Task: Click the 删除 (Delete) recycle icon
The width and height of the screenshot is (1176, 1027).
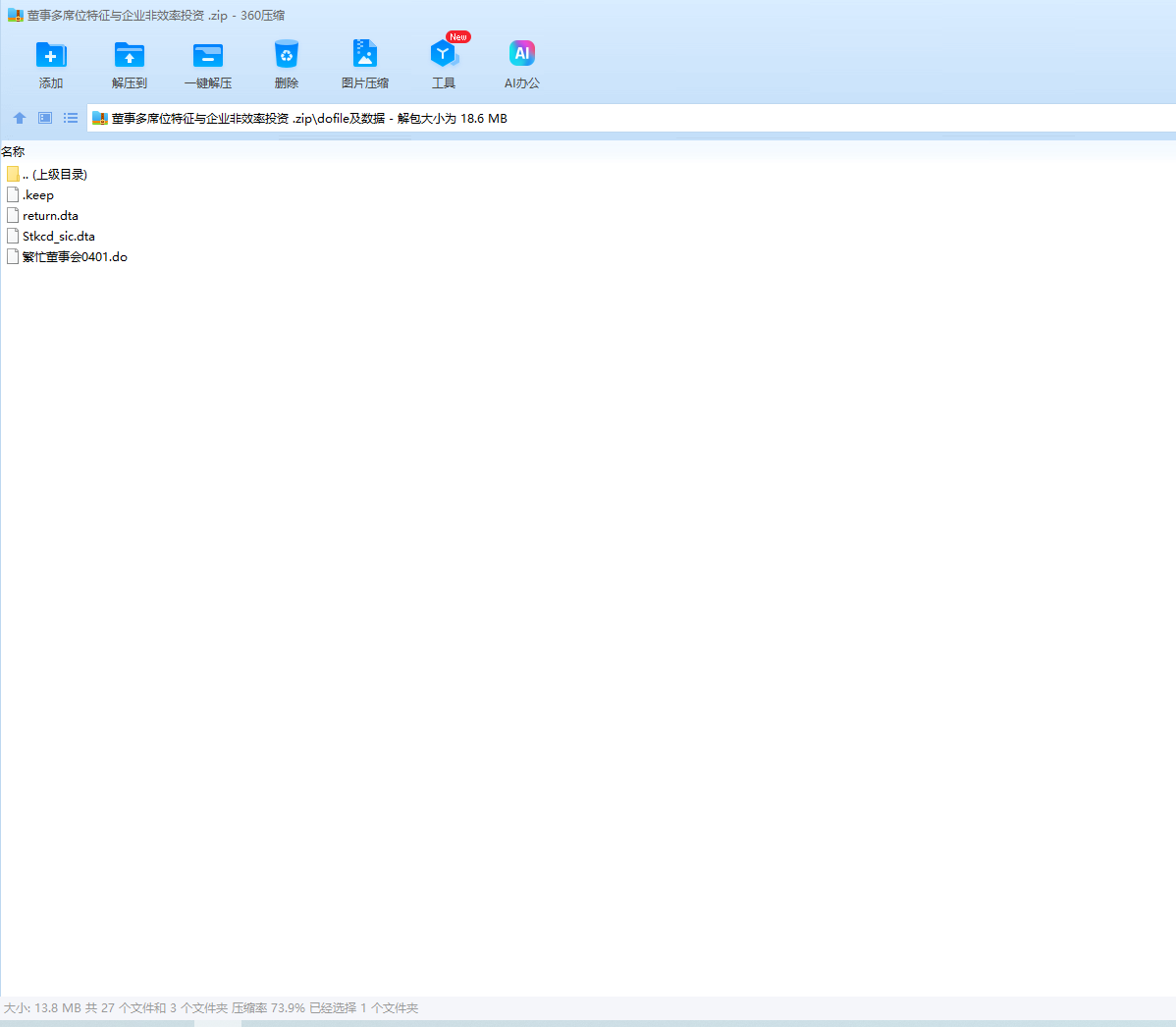Action: 287,54
